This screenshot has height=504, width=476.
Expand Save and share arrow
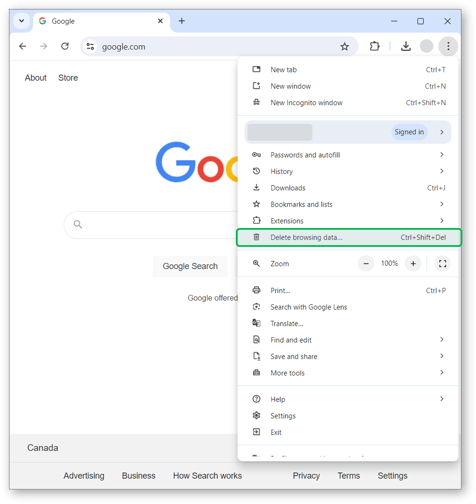point(442,356)
